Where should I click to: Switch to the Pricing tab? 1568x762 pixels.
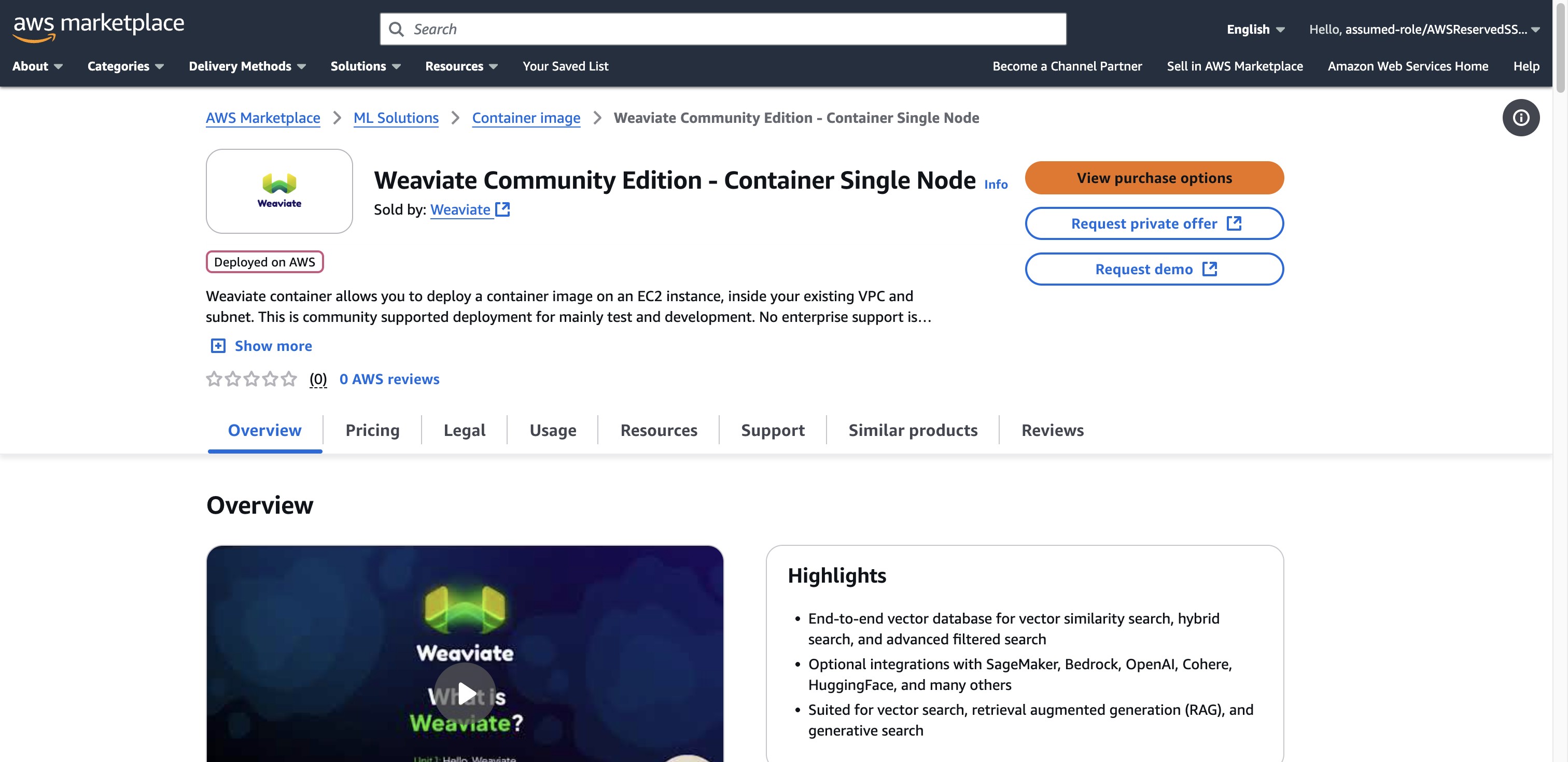click(372, 430)
